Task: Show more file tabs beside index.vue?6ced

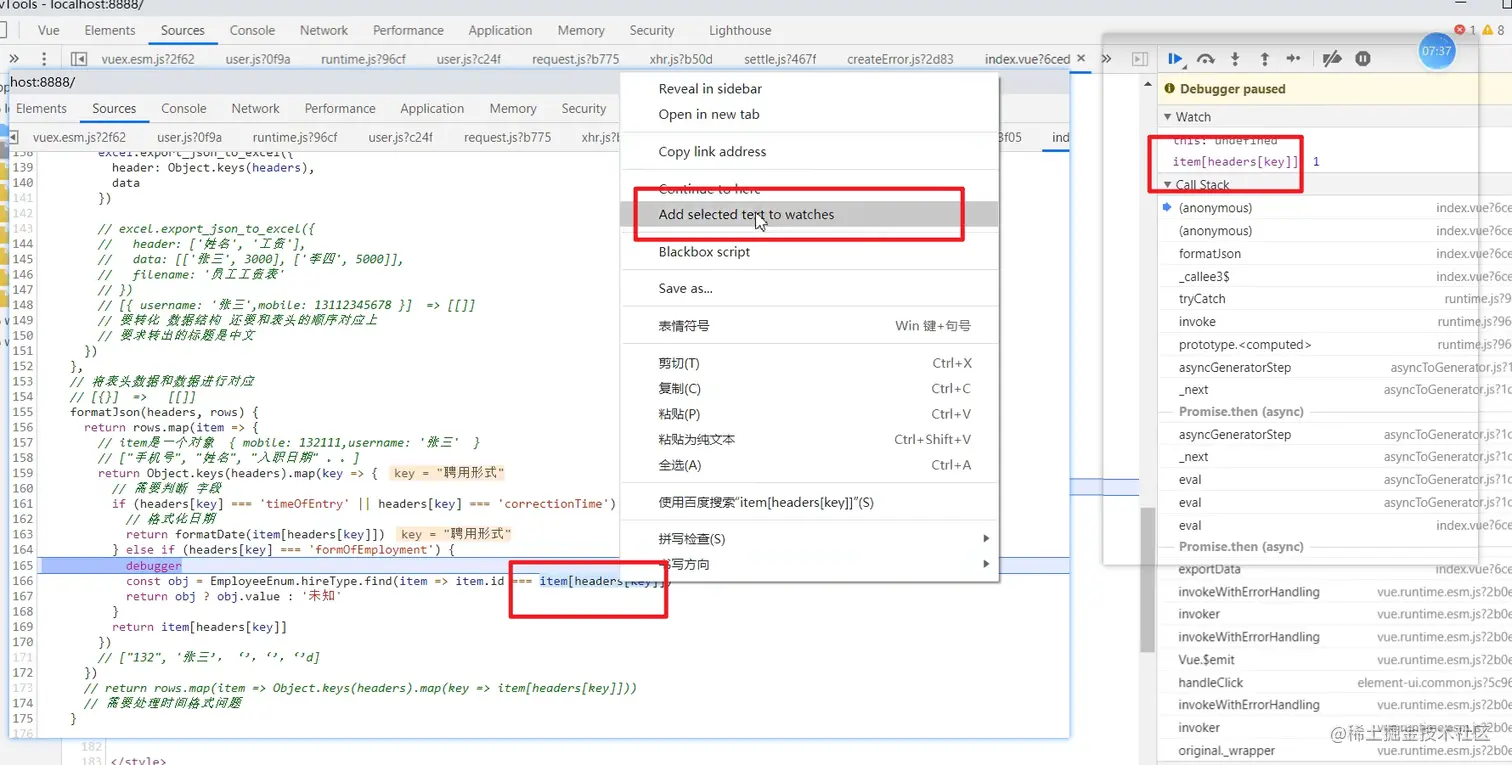Action: pyautogui.click(x=1107, y=59)
